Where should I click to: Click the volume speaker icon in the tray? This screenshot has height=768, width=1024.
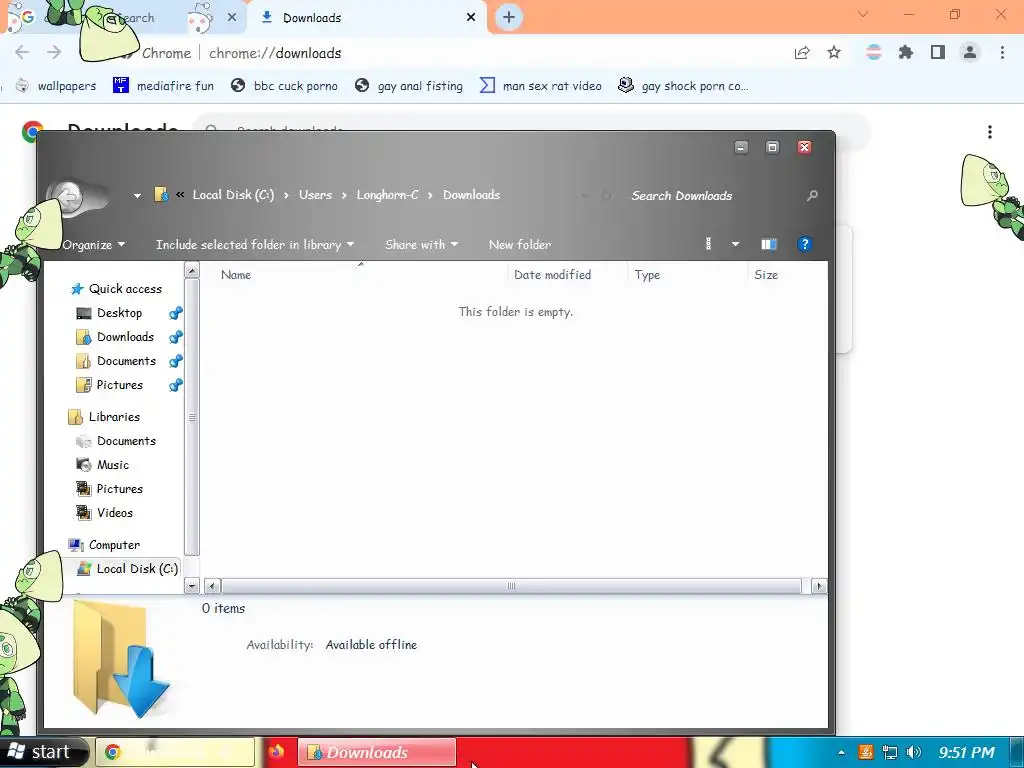[914, 752]
